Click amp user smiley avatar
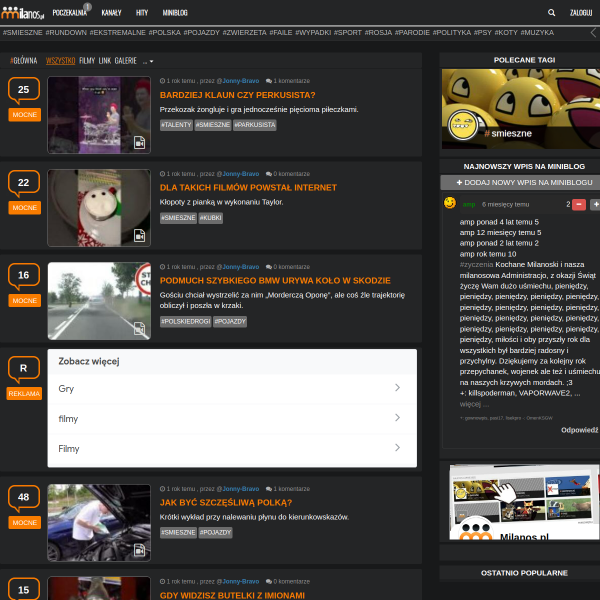 [450, 203]
